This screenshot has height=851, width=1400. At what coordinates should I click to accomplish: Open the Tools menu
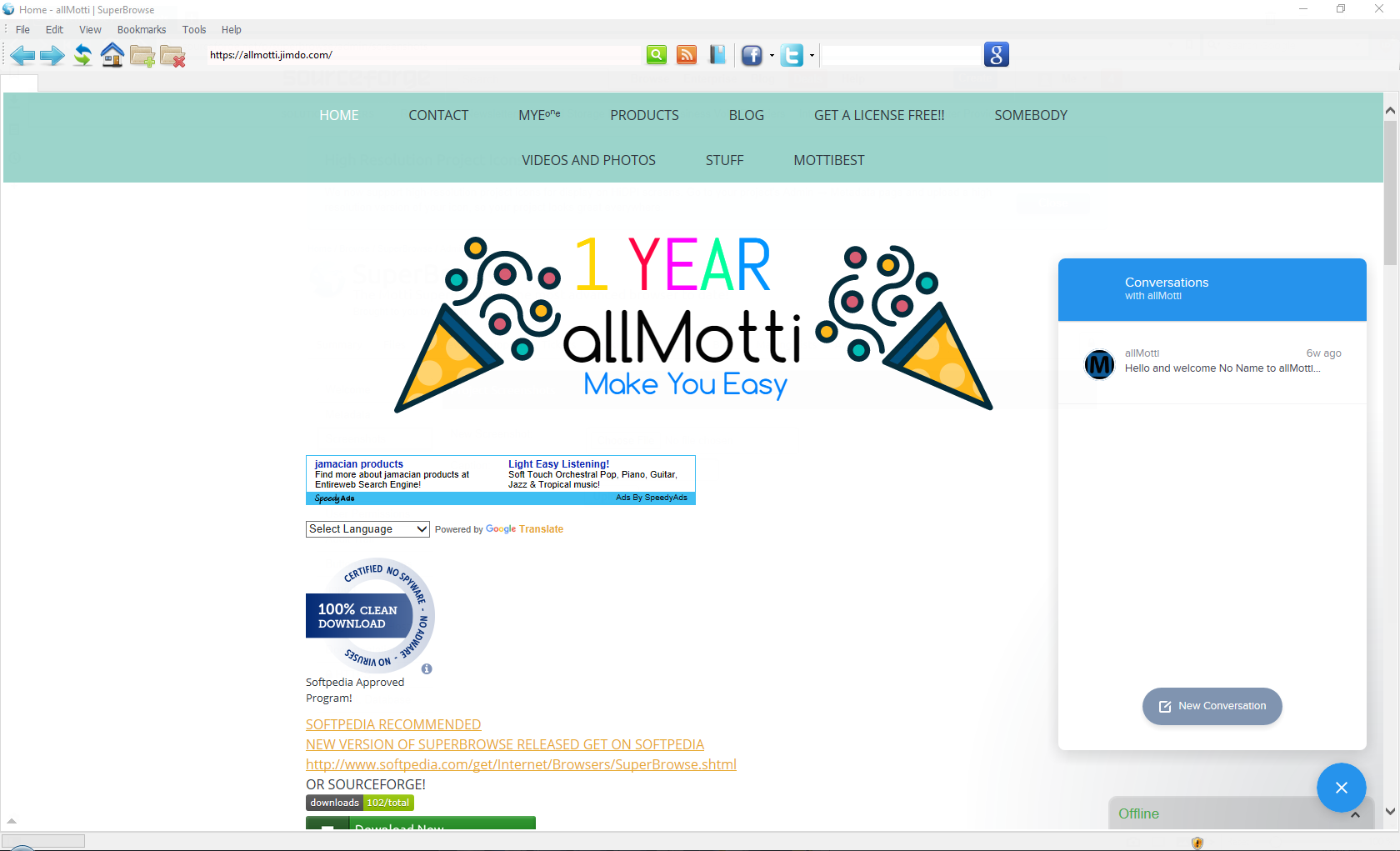click(x=194, y=30)
